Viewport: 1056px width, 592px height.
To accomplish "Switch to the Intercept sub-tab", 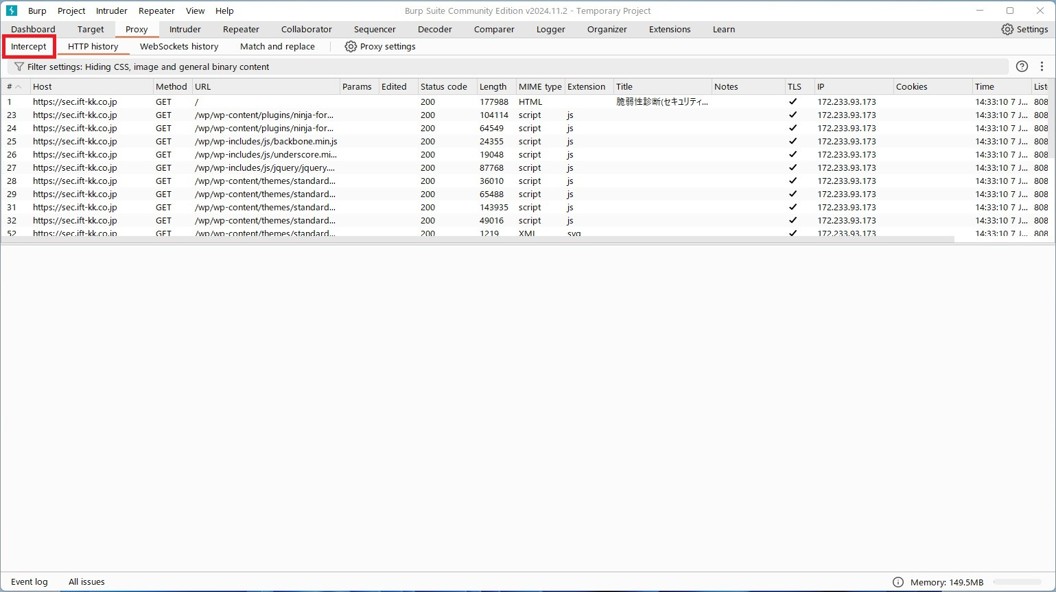I will [28, 47].
